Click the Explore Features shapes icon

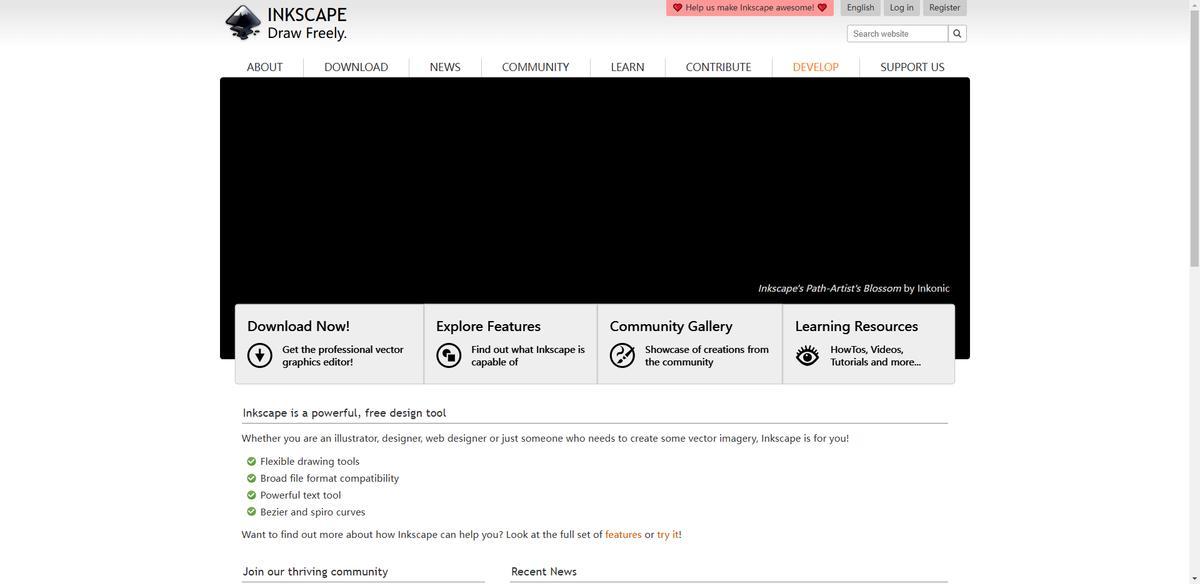[x=449, y=355]
